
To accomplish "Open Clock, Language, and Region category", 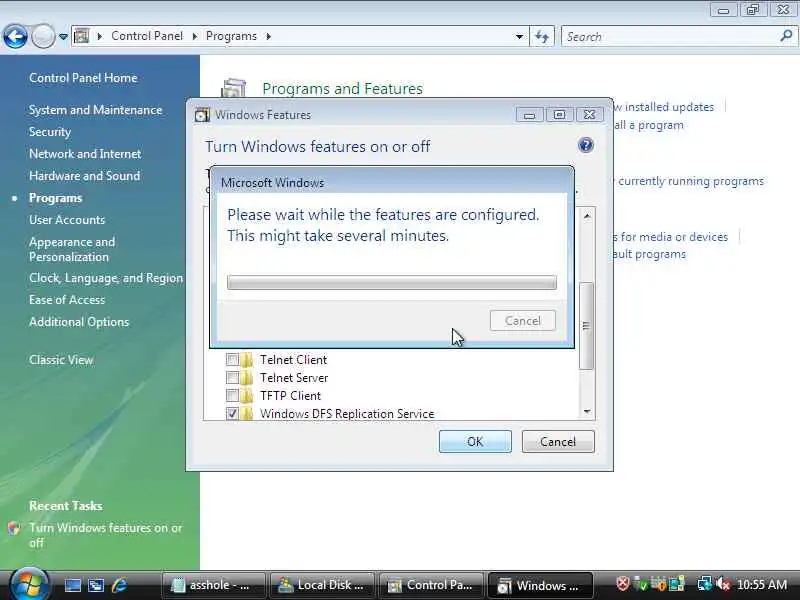I will pos(106,278).
